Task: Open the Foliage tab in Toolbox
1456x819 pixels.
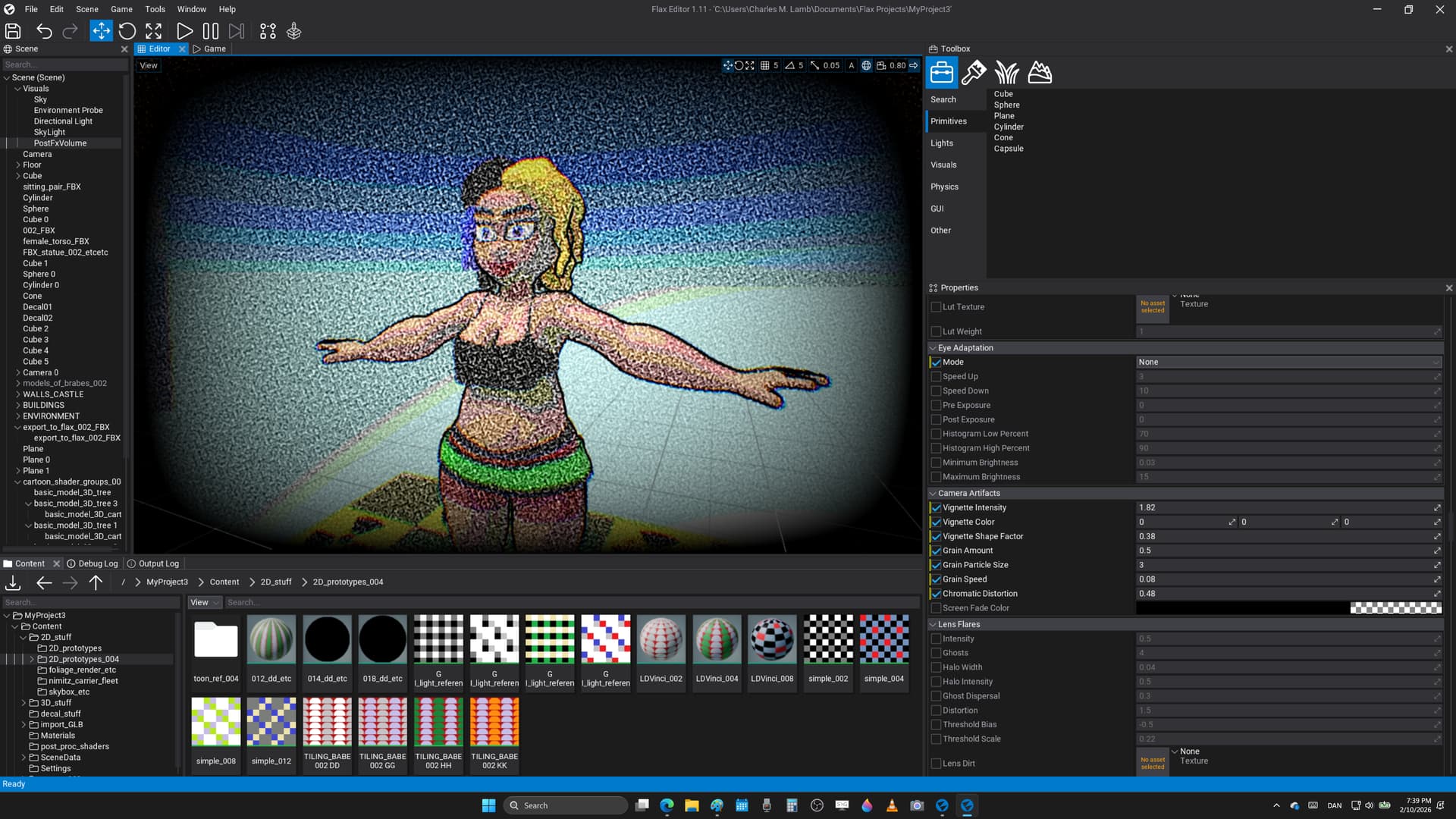Action: 1006,73
